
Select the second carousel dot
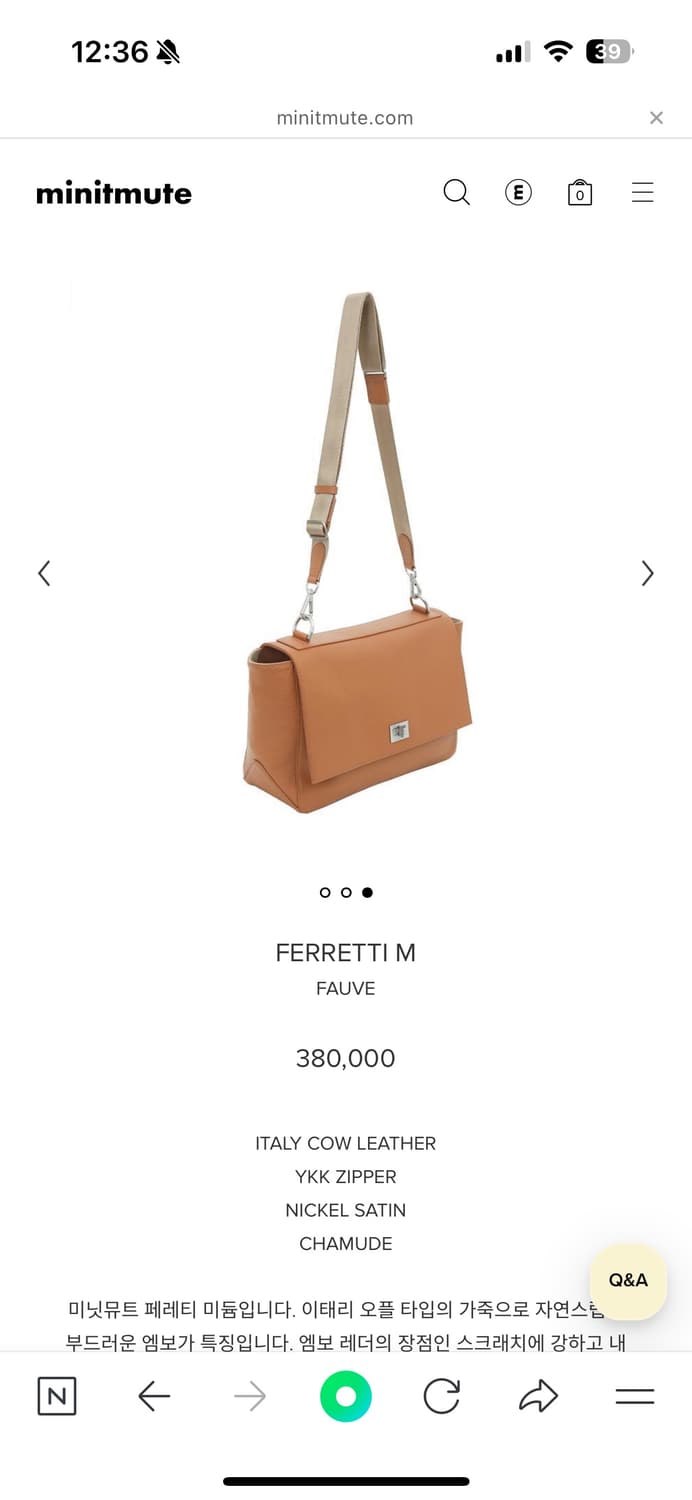coord(346,892)
